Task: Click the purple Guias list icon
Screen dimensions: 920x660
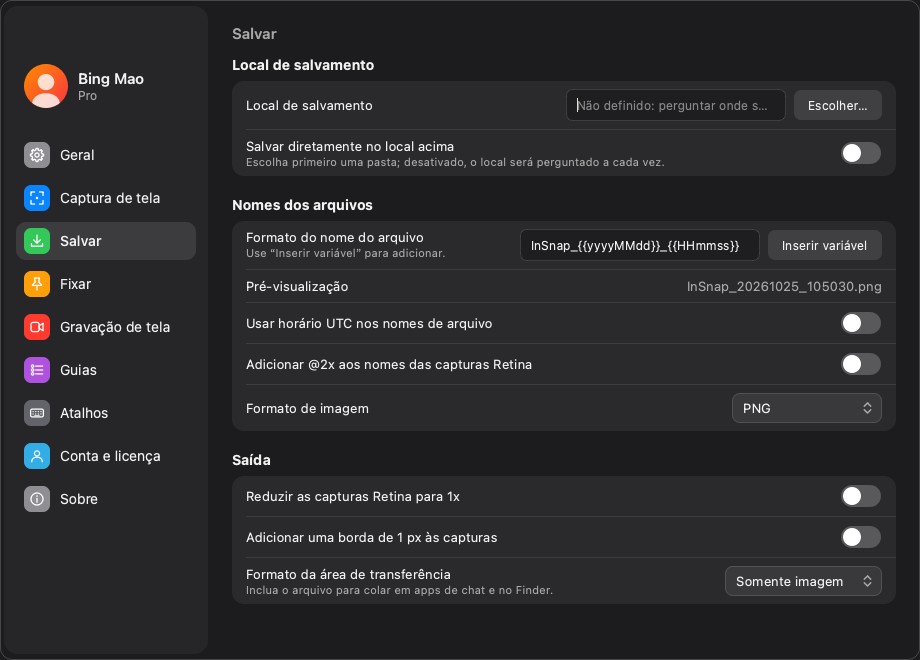Action: 37,370
